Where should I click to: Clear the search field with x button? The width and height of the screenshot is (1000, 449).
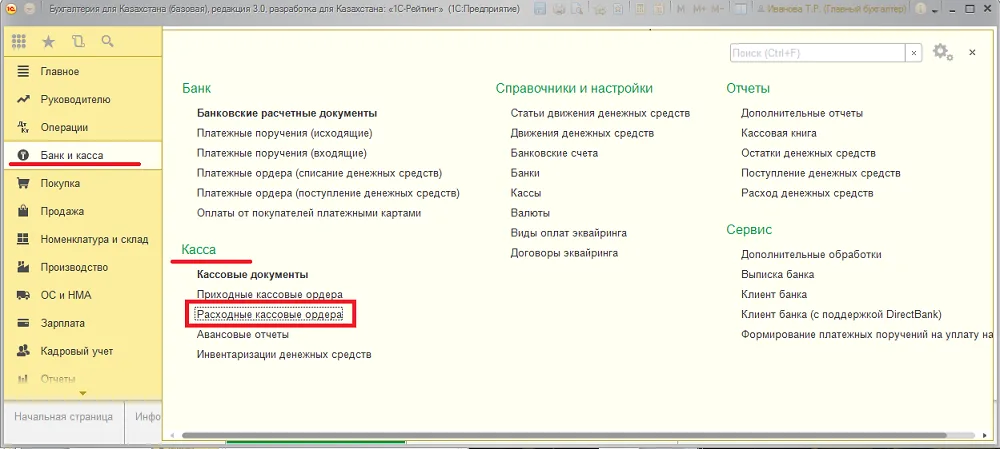pyautogui.click(x=914, y=53)
